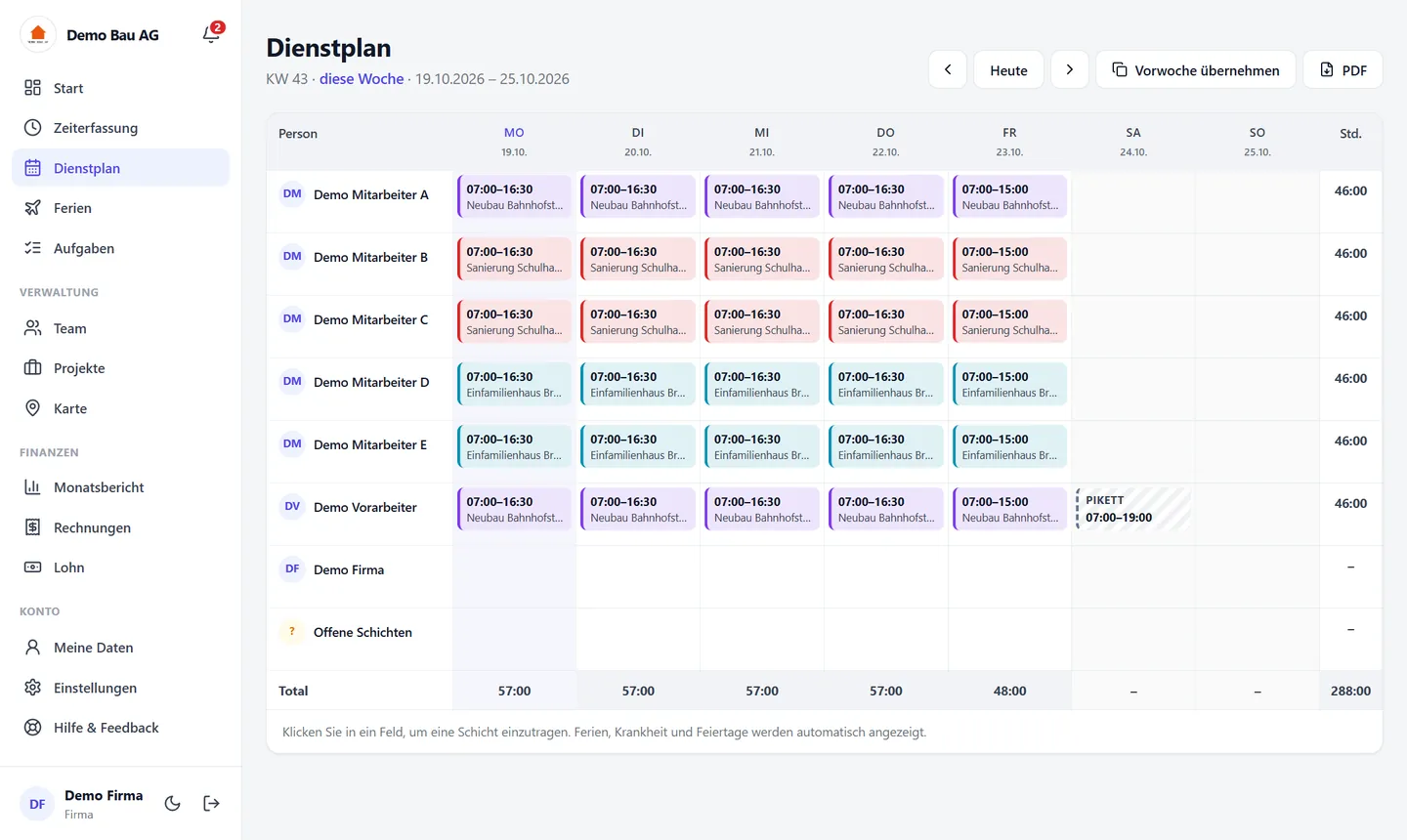Click the Monatsbericht chart icon
Viewport: 1407px width, 840px height.
coord(32,487)
